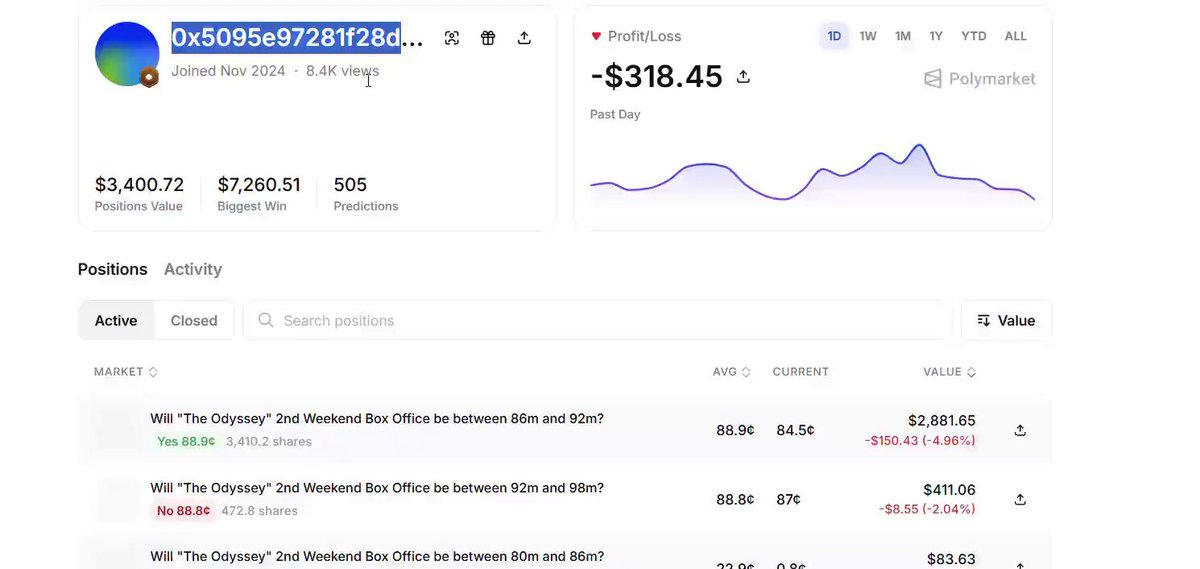The width and height of the screenshot is (1200, 569).
Task: Click the 8.4K views text
Action: (343, 71)
